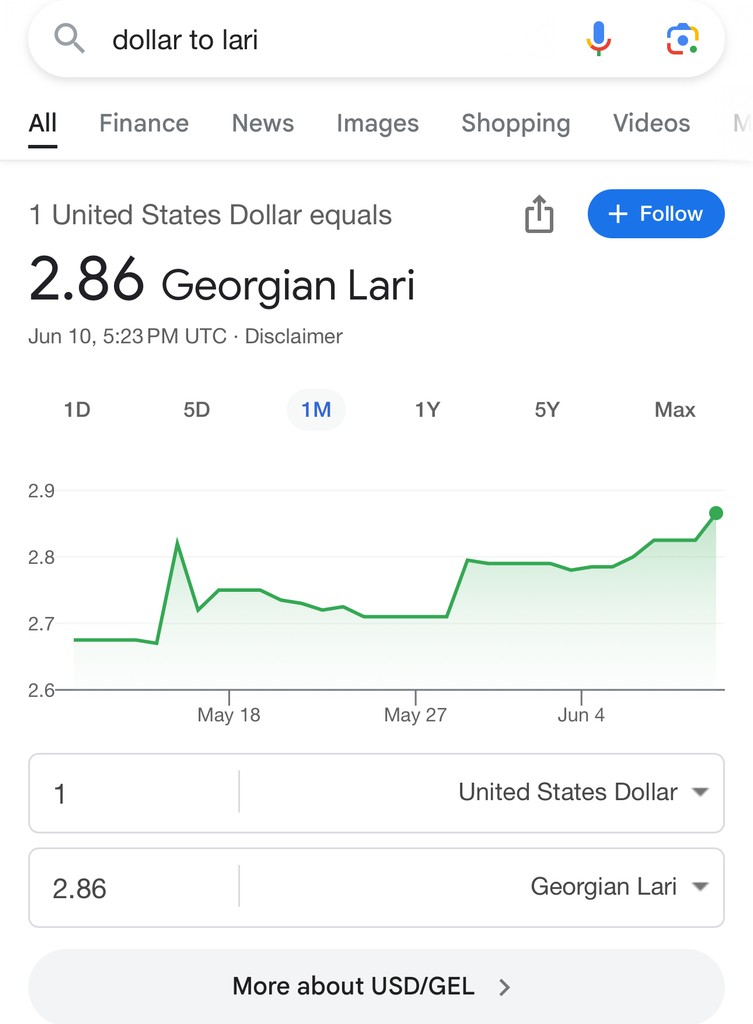Start voice search with the microphone icon
The image size is (753, 1024).
[598, 39]
